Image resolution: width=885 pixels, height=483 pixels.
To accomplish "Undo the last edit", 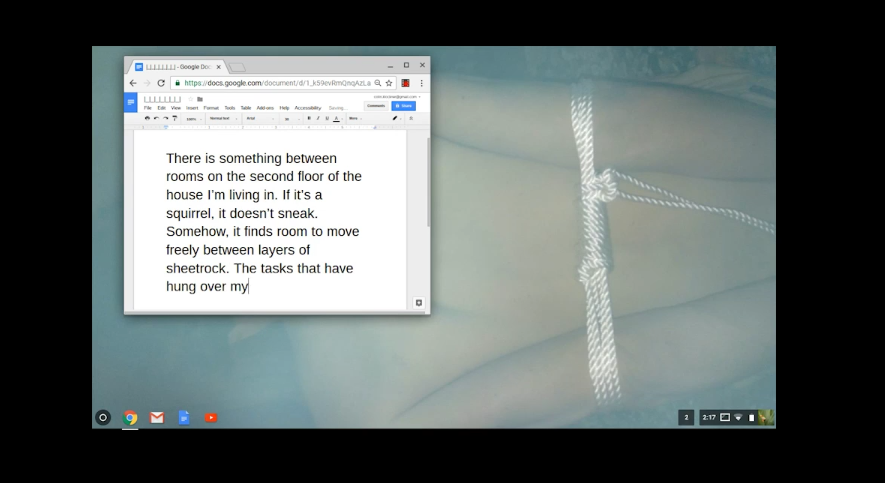I will 156,118.
